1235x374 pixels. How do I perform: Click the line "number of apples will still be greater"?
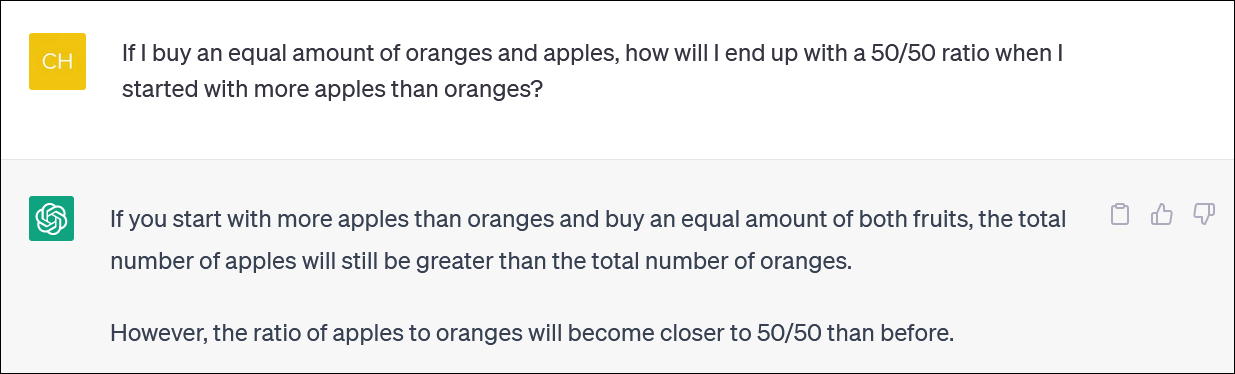480,261
